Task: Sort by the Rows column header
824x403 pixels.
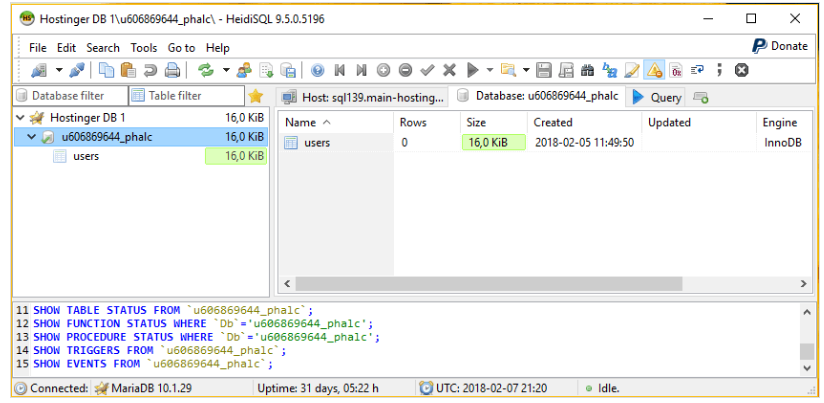Action: (427, 122)
